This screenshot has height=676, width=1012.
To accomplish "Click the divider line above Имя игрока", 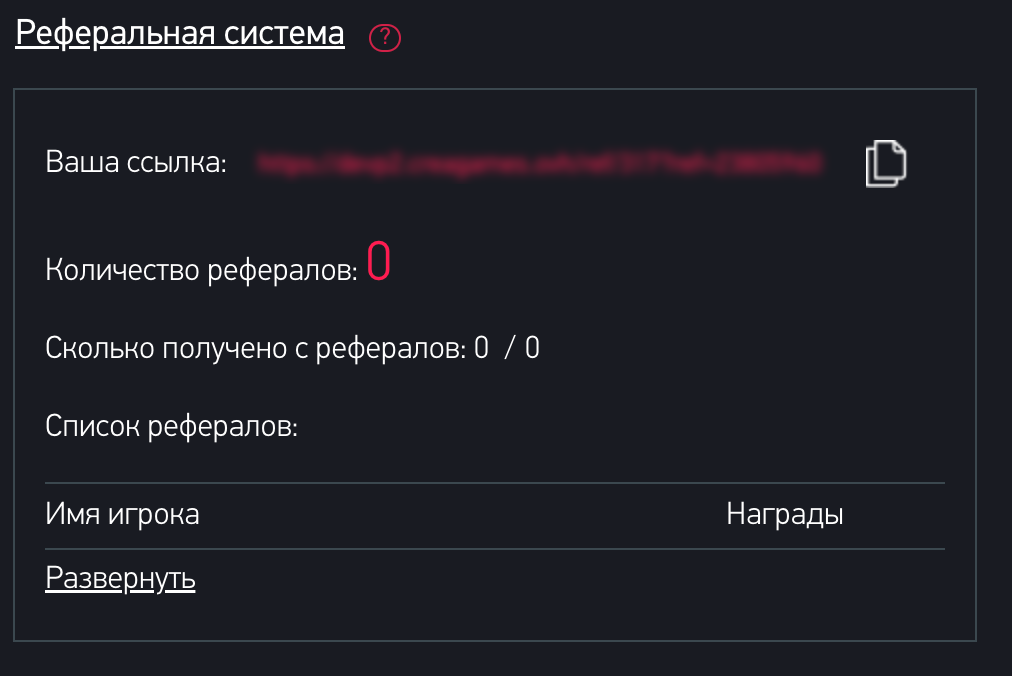I will point(495,483).
